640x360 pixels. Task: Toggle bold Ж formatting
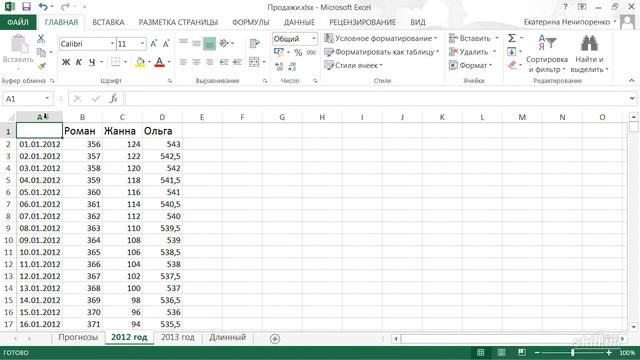[66, 62]
